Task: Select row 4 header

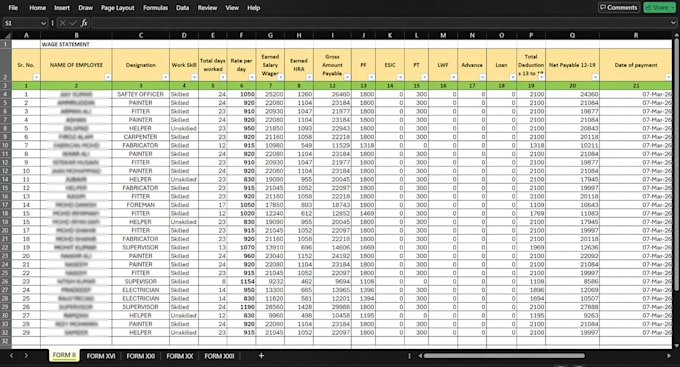Action: tap(6, 94)
